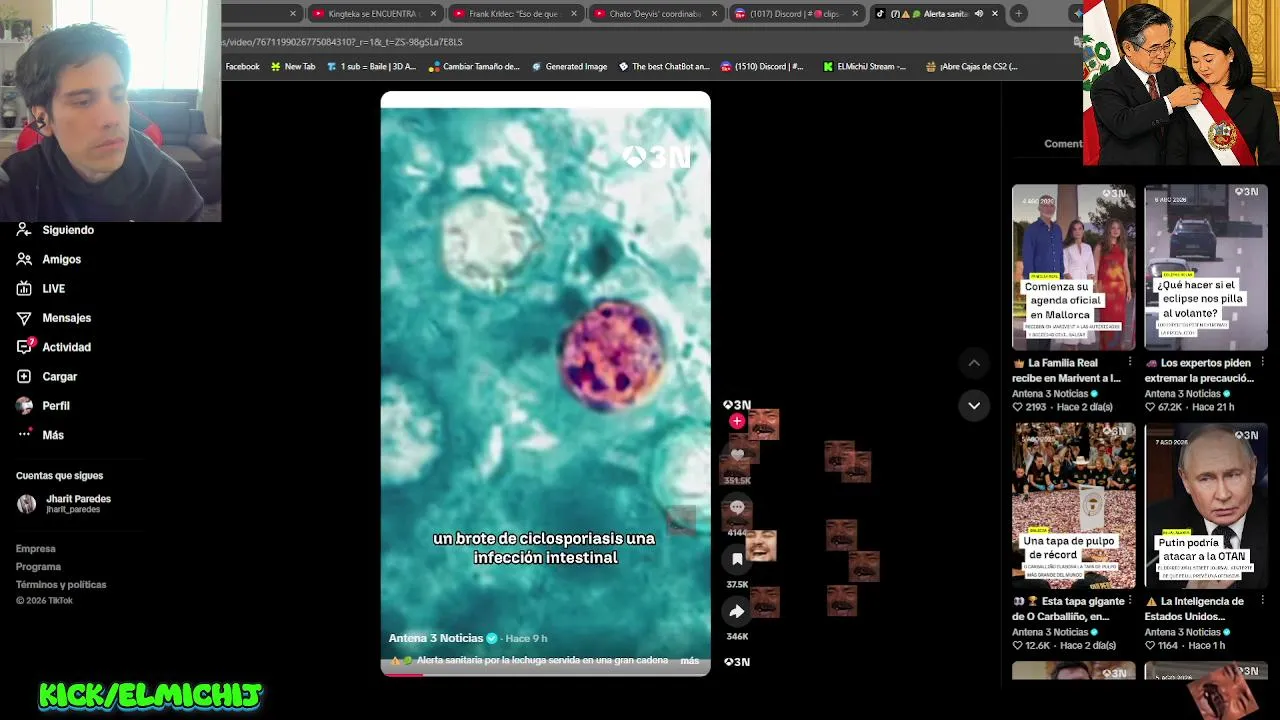Click 'Los expertos piden extremar la precaución' title
Image resolution: width=1280 pixels, height=720 pixels.
click(1199, 371)
